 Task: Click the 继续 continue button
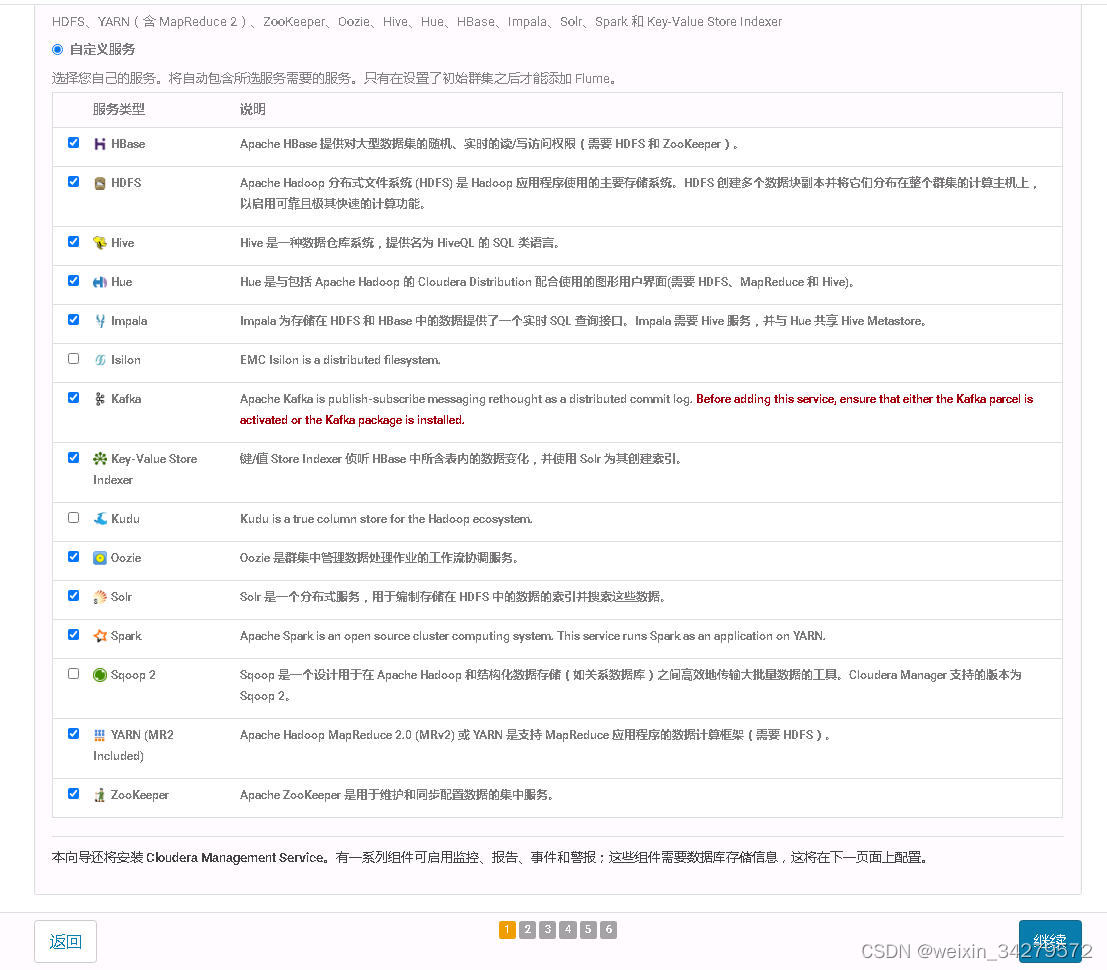(1050, 941)
